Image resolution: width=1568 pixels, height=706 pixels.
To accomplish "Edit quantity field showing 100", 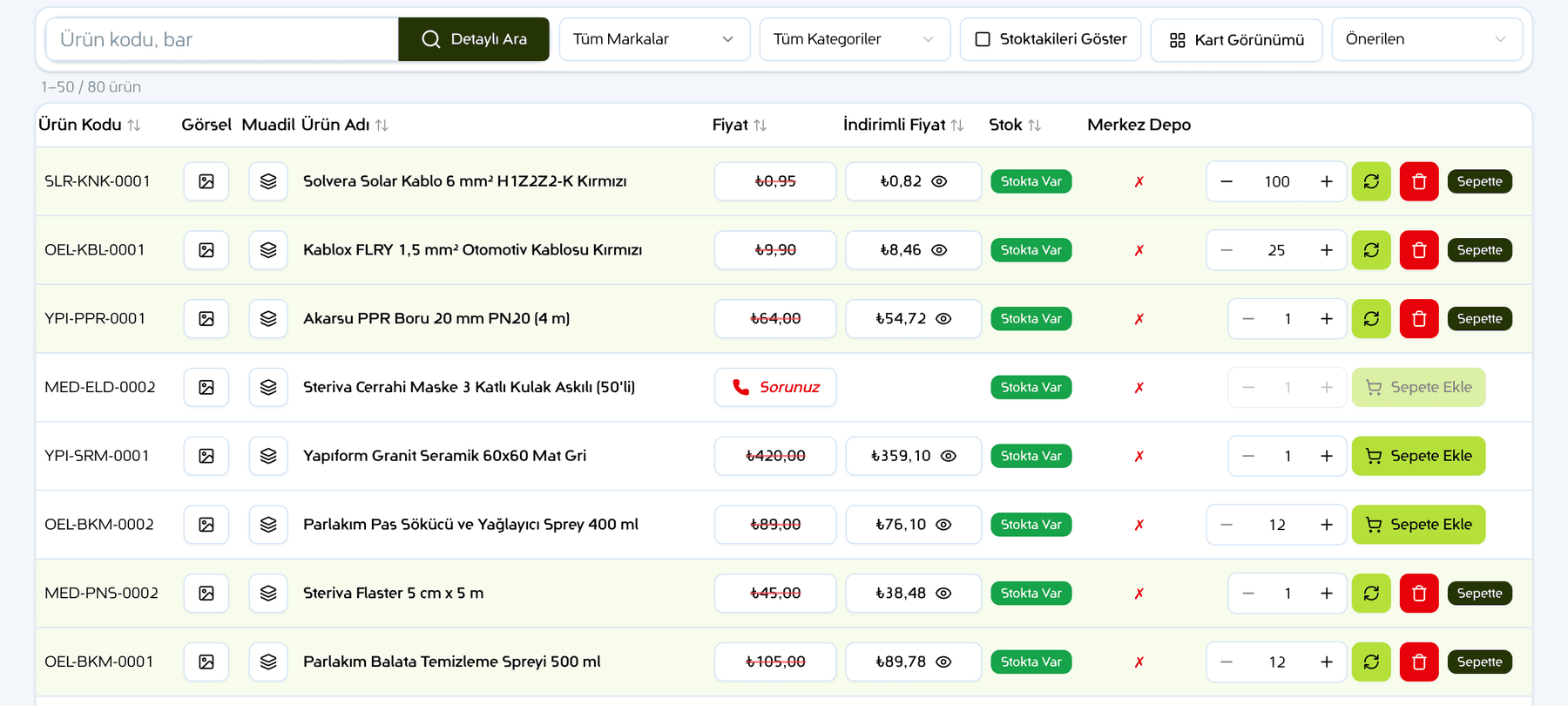I will tap(1276, 181).
